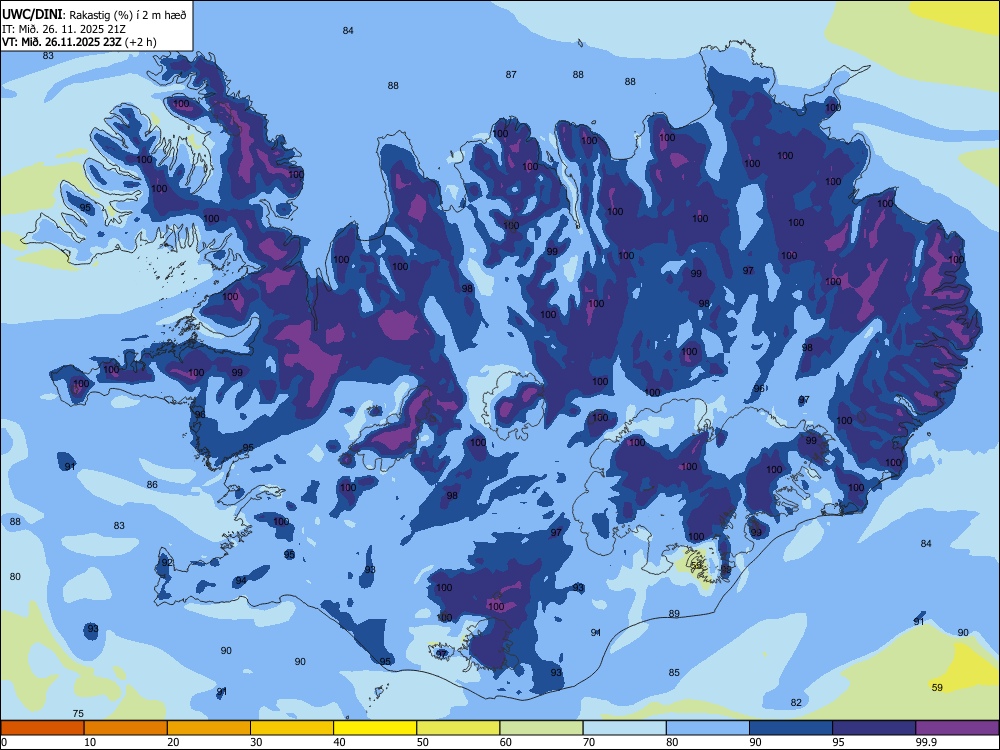
Task: Click the bright yellow 40–50 legend swatch
Action: (x=375, y=728)
